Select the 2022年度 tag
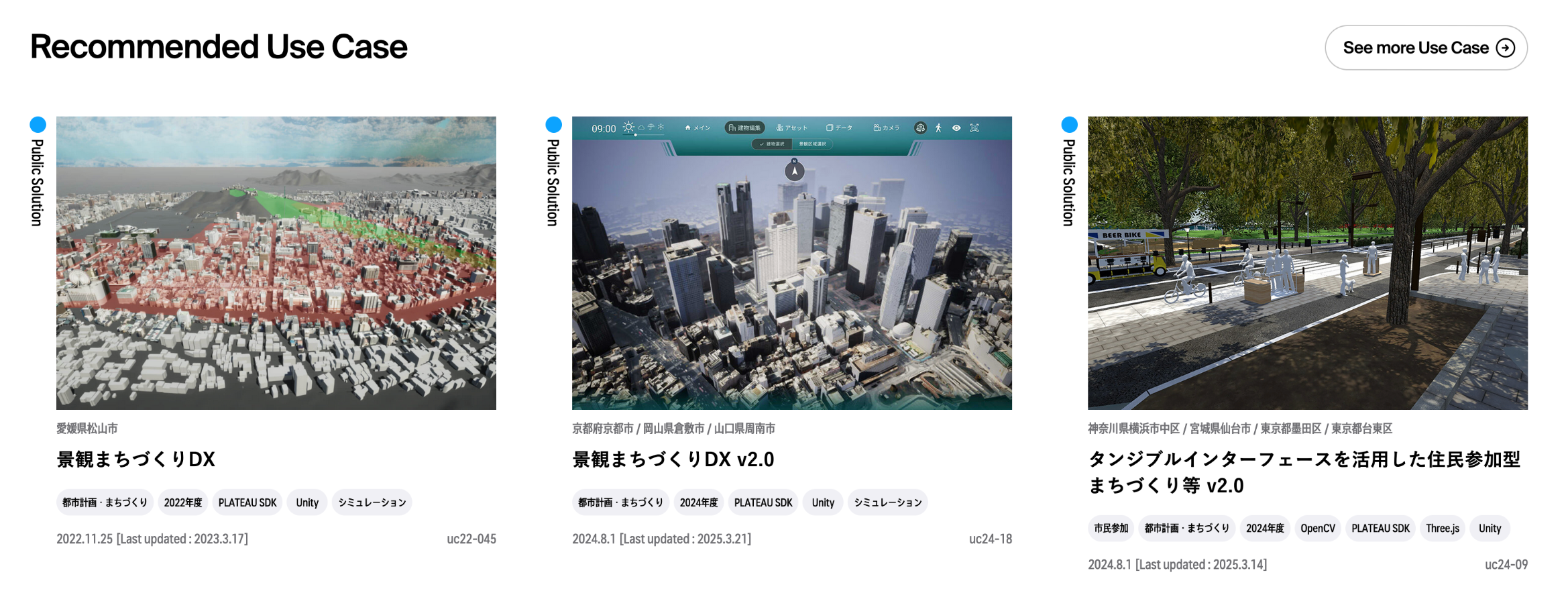This screenshot has width=1568, height=595. pyautogui.click(x=182, y=502)
